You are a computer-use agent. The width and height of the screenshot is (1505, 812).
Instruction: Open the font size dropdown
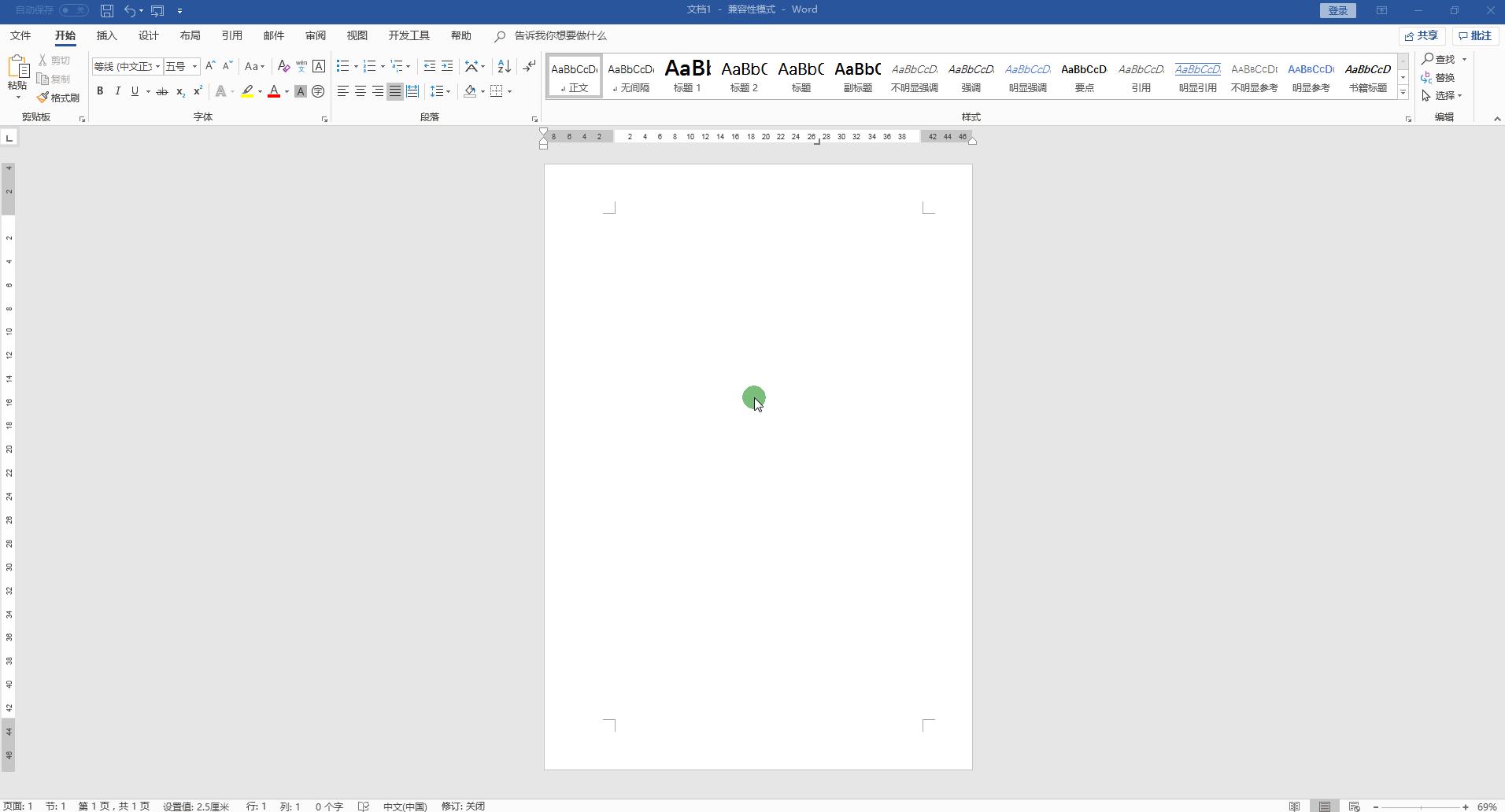(194, 66)
